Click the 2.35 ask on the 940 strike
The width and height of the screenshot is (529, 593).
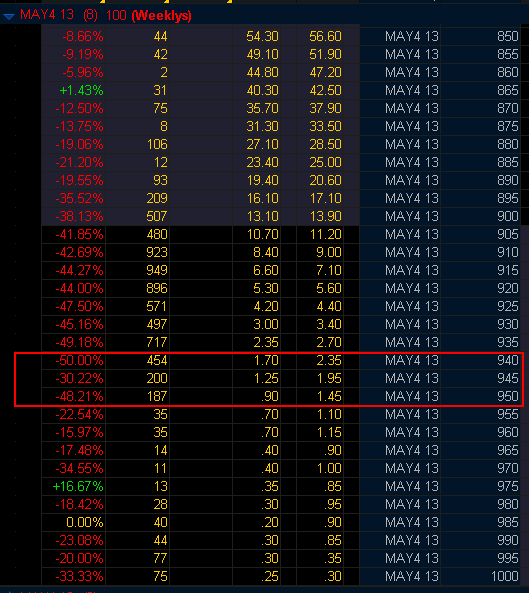click(329, 360)
